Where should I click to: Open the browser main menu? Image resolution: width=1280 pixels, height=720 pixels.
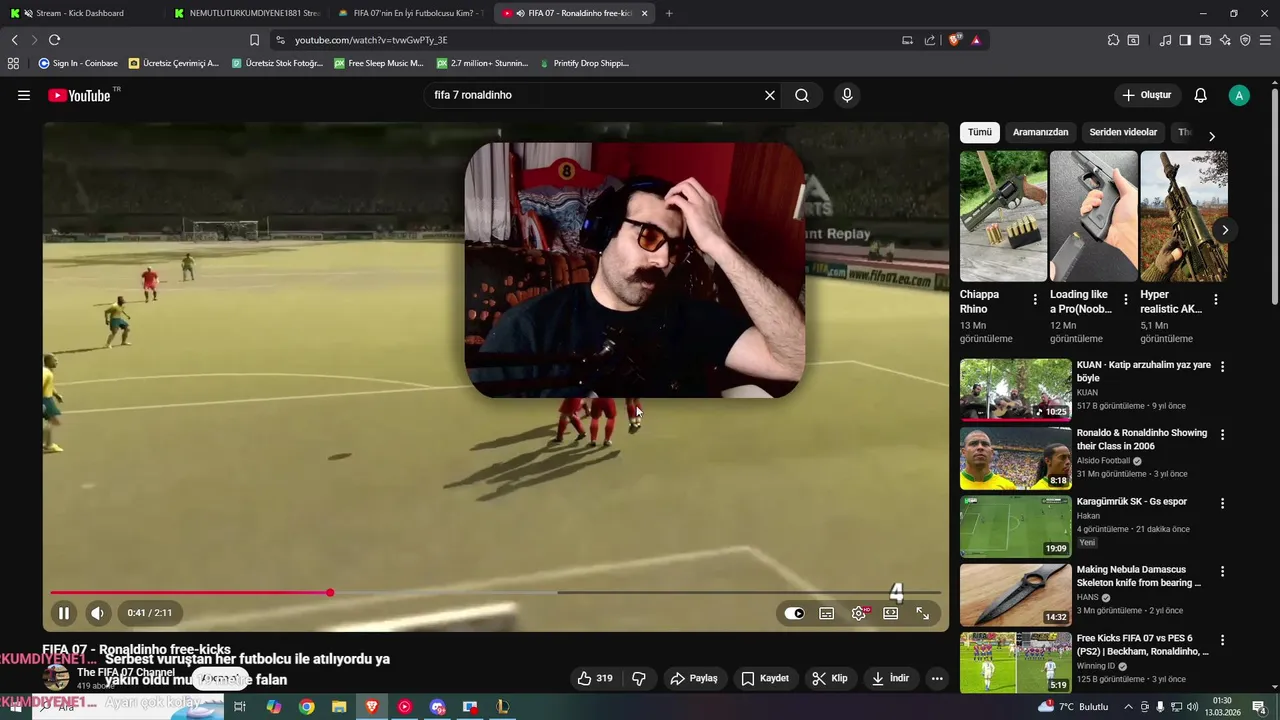pos(1266,40)
